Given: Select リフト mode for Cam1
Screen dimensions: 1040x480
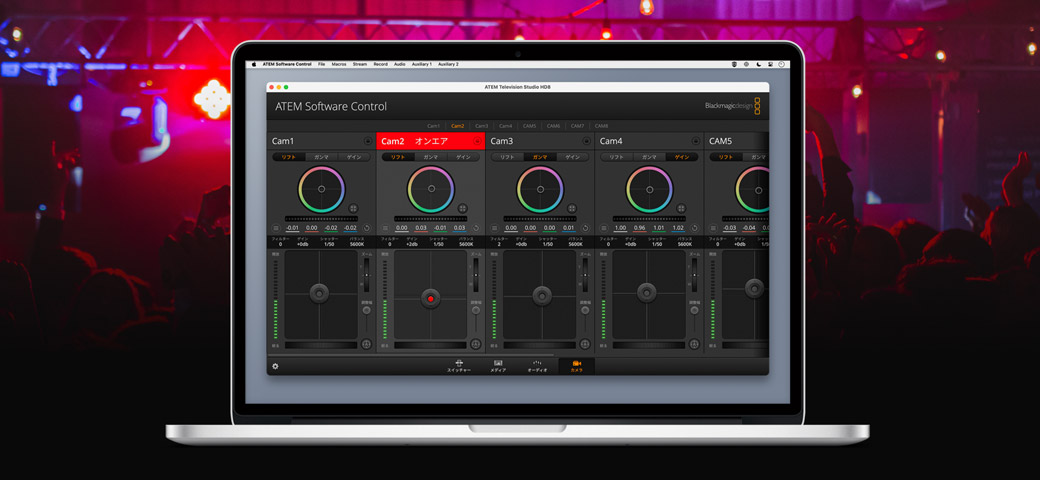Looking at the screenshot, I should click(289, 157).
